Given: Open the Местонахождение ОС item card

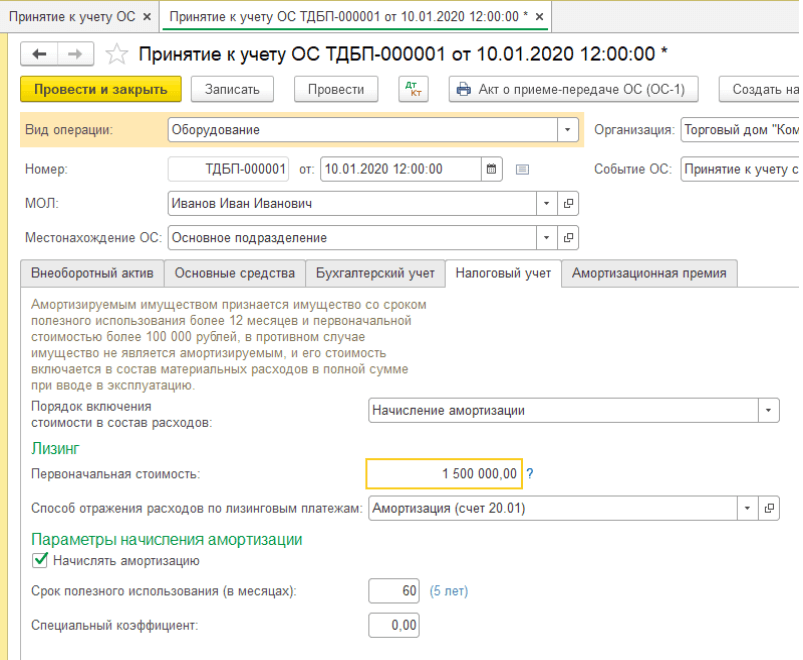Looking at the screenshot, I should (x=569, y=238).
